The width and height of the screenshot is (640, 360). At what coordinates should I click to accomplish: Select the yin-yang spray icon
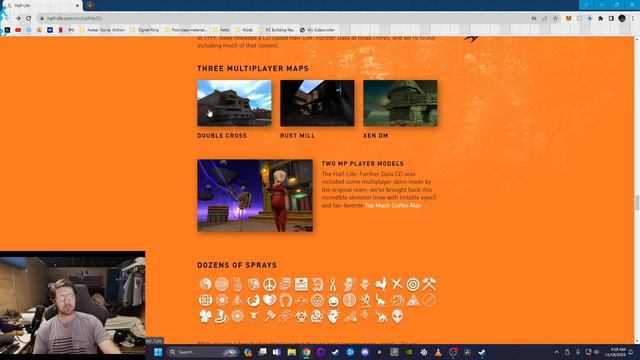[x=206, y=284]
